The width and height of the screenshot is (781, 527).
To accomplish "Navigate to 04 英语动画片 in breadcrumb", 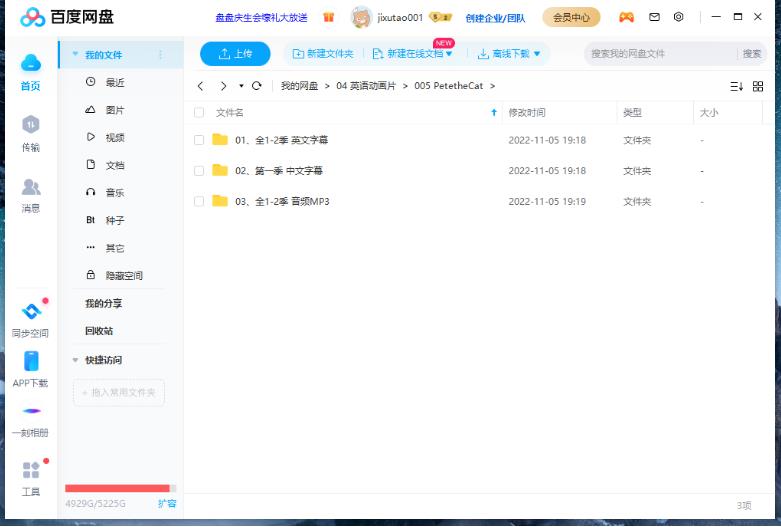I will point(366,86).
